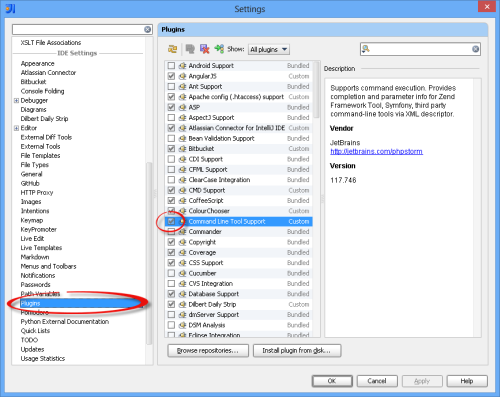The width and height of the screenshot is (500, 397).
Task: Click the plugin icon beside Ant Support
Action: (x=182, y=86)
